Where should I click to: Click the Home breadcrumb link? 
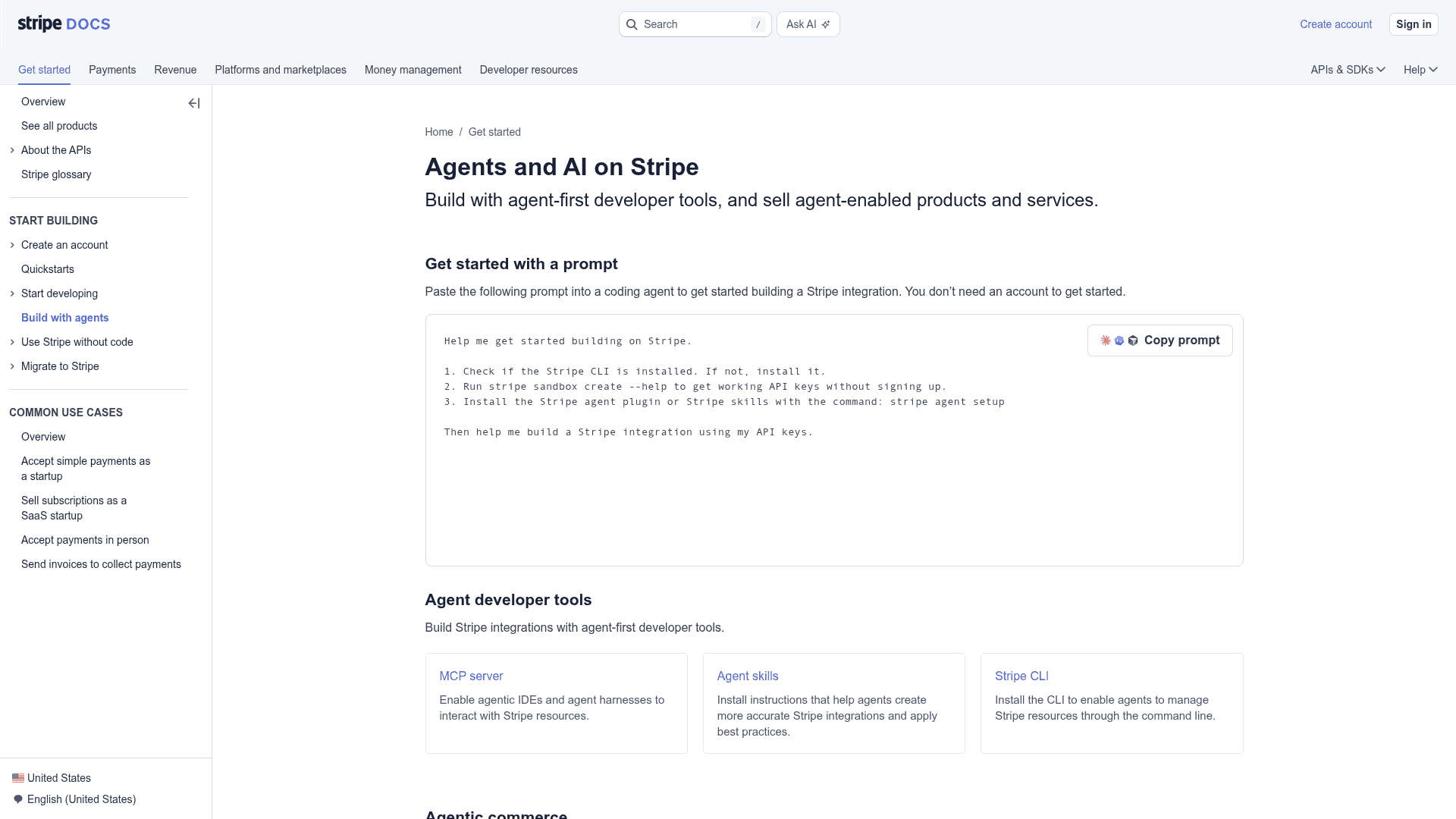point(438,132)
